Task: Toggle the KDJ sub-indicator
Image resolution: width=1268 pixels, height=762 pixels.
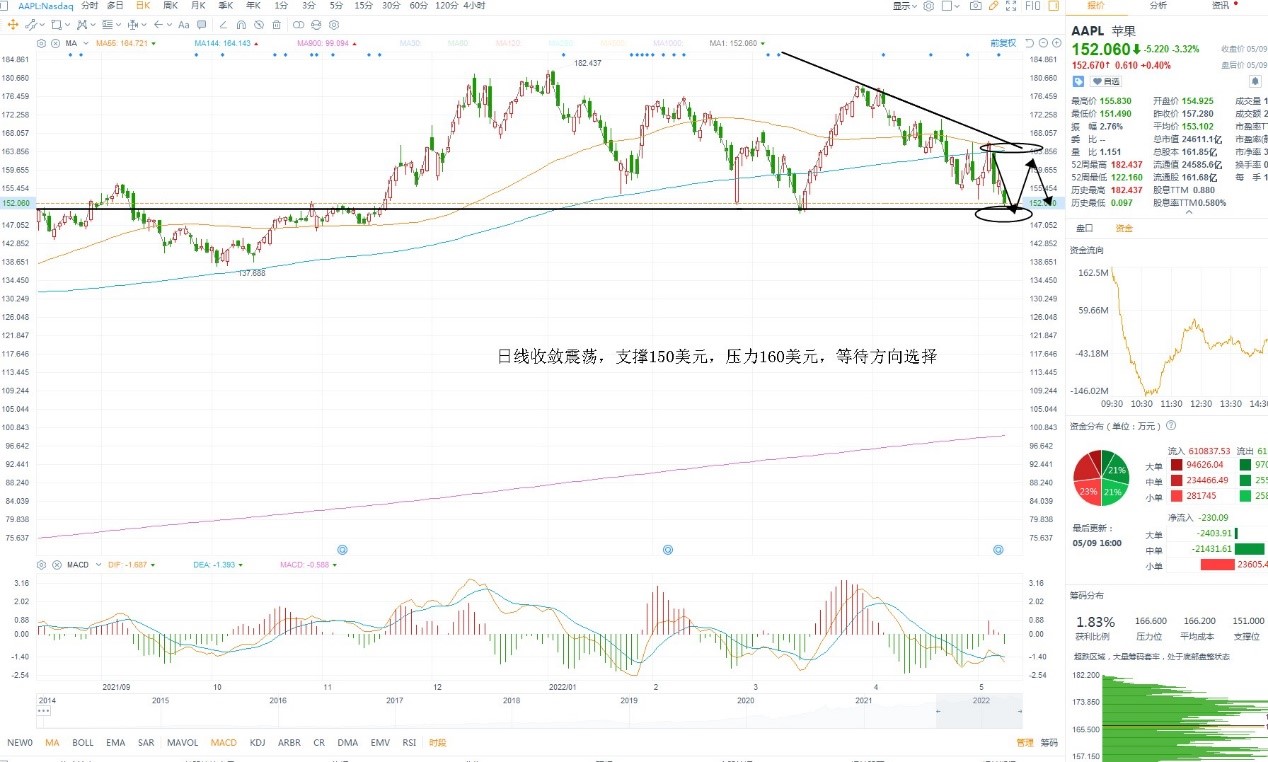Action: click(x=258, y=743)
